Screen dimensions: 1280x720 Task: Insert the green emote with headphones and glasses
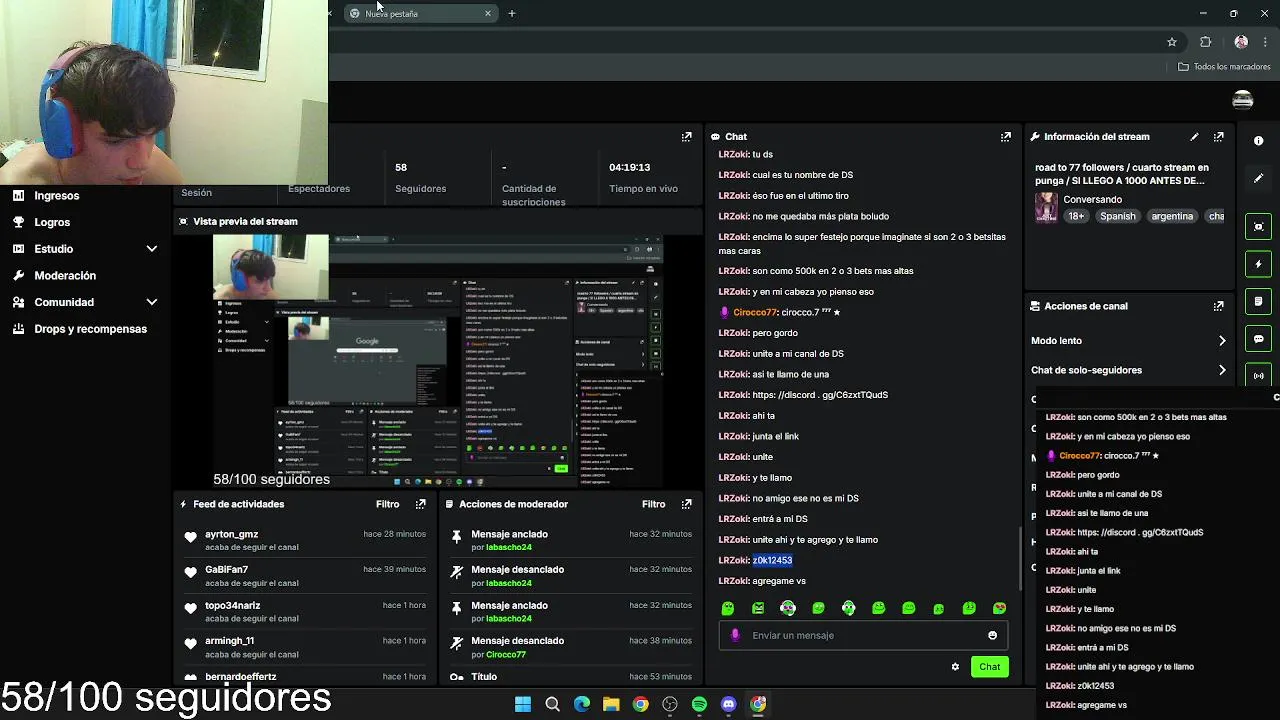click(788, 608)
